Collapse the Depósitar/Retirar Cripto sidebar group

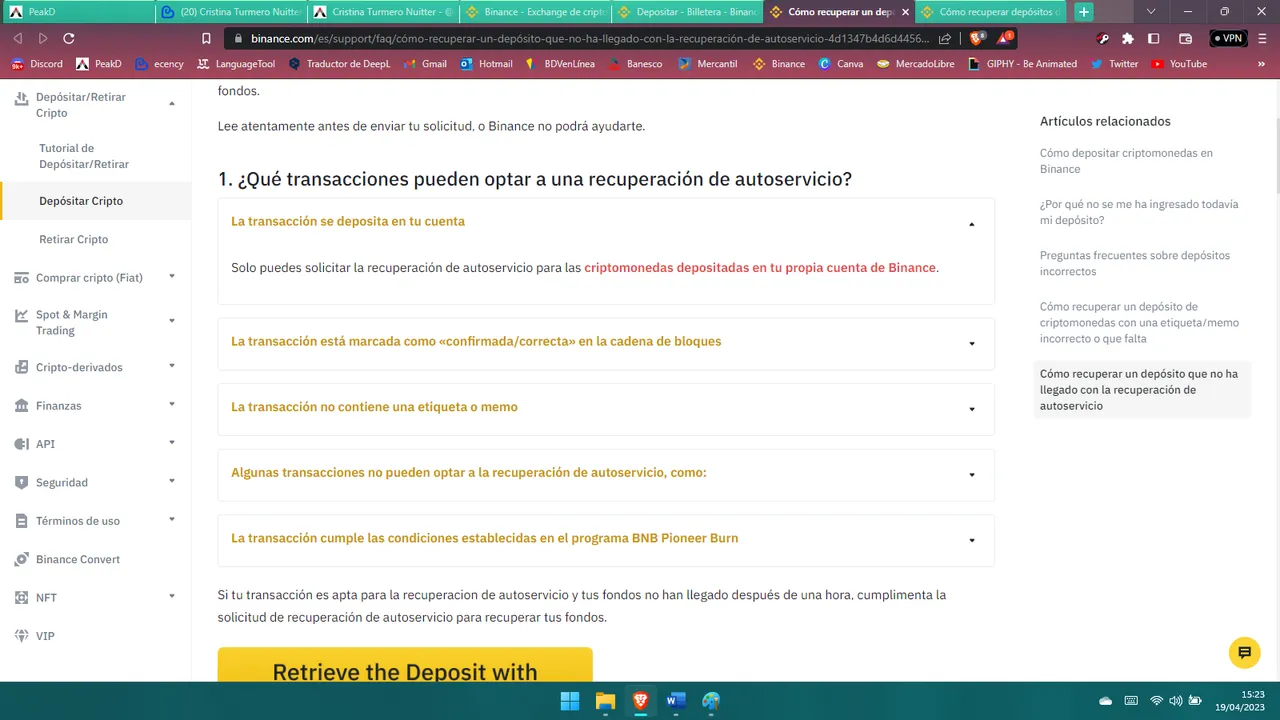(172, 104)
